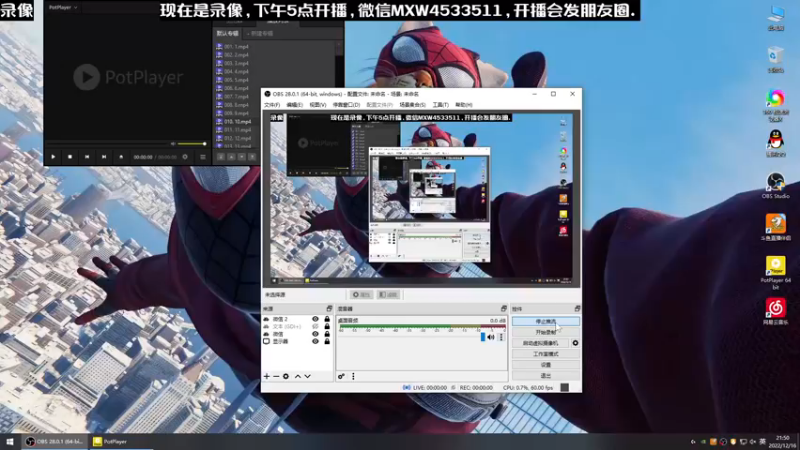
Task: Open desktop audio track options dots
Action: click(501, 337)
